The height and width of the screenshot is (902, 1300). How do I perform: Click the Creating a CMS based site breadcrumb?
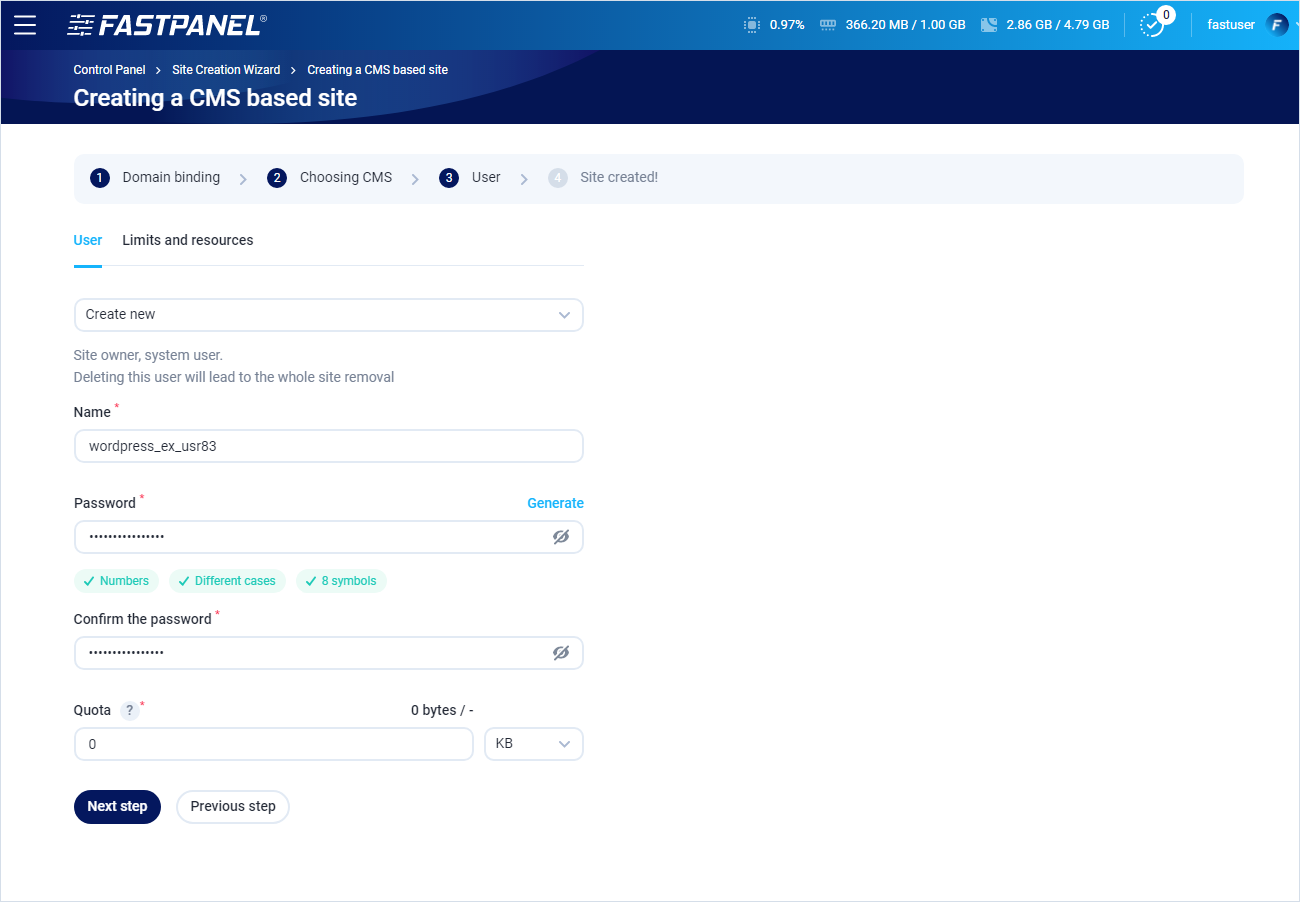pos(377,70)
